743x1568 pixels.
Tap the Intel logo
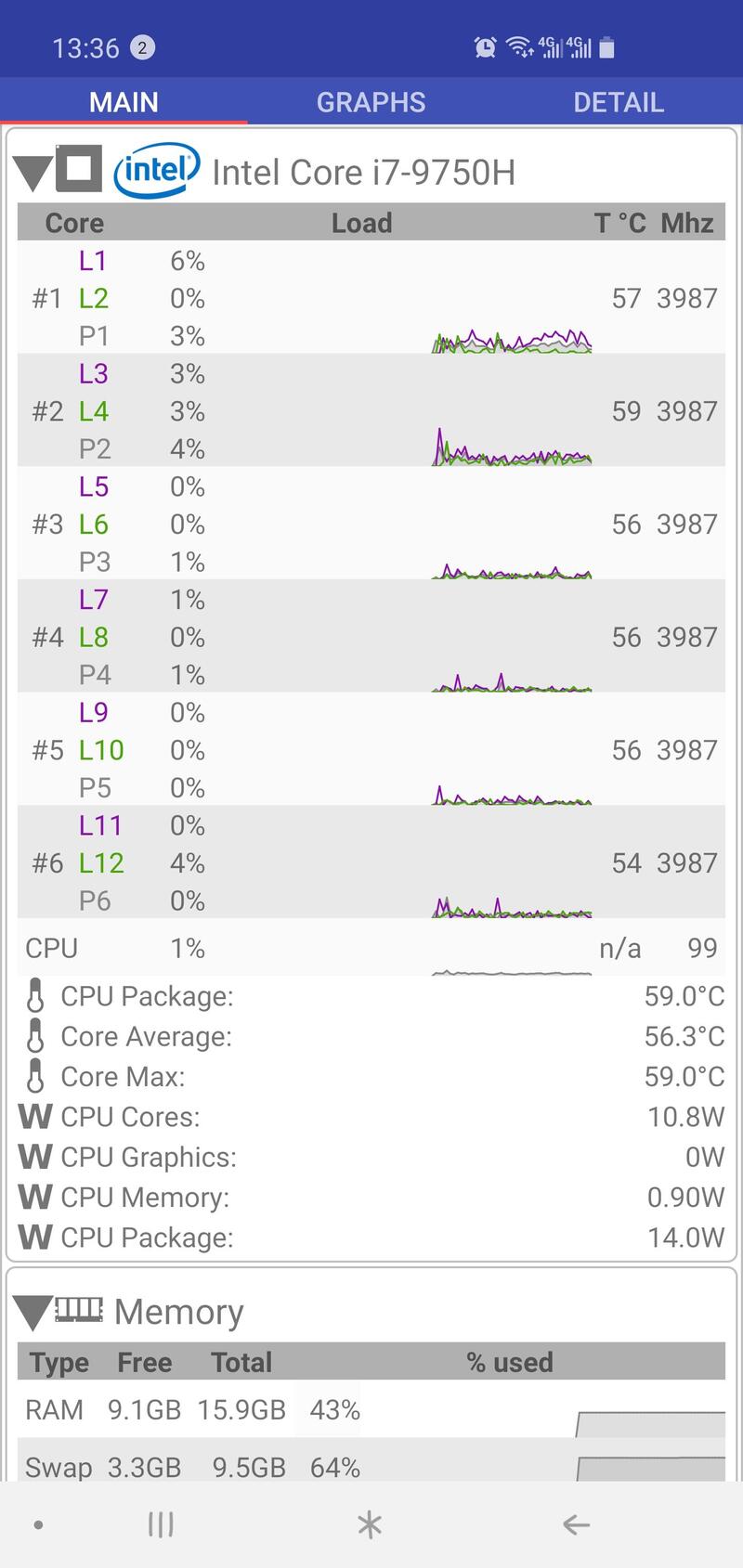156,170
